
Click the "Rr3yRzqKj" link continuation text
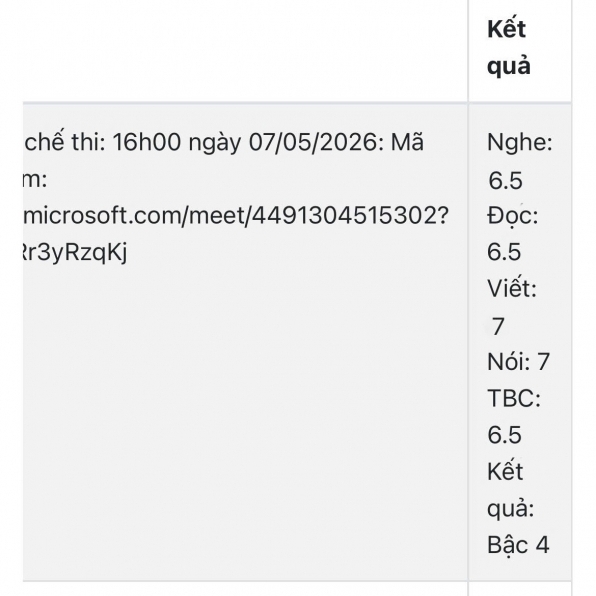(x=75, y=252)
